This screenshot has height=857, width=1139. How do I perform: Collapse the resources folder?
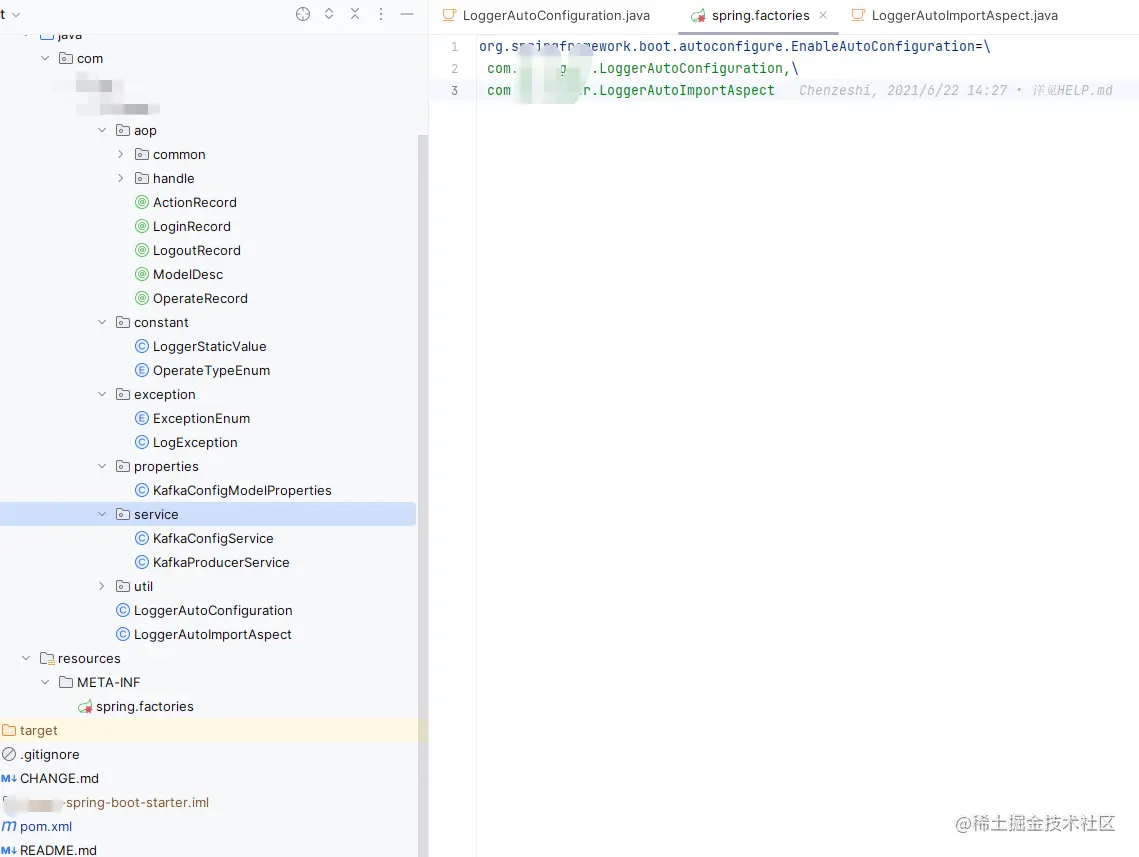click(x=26, y=657)
